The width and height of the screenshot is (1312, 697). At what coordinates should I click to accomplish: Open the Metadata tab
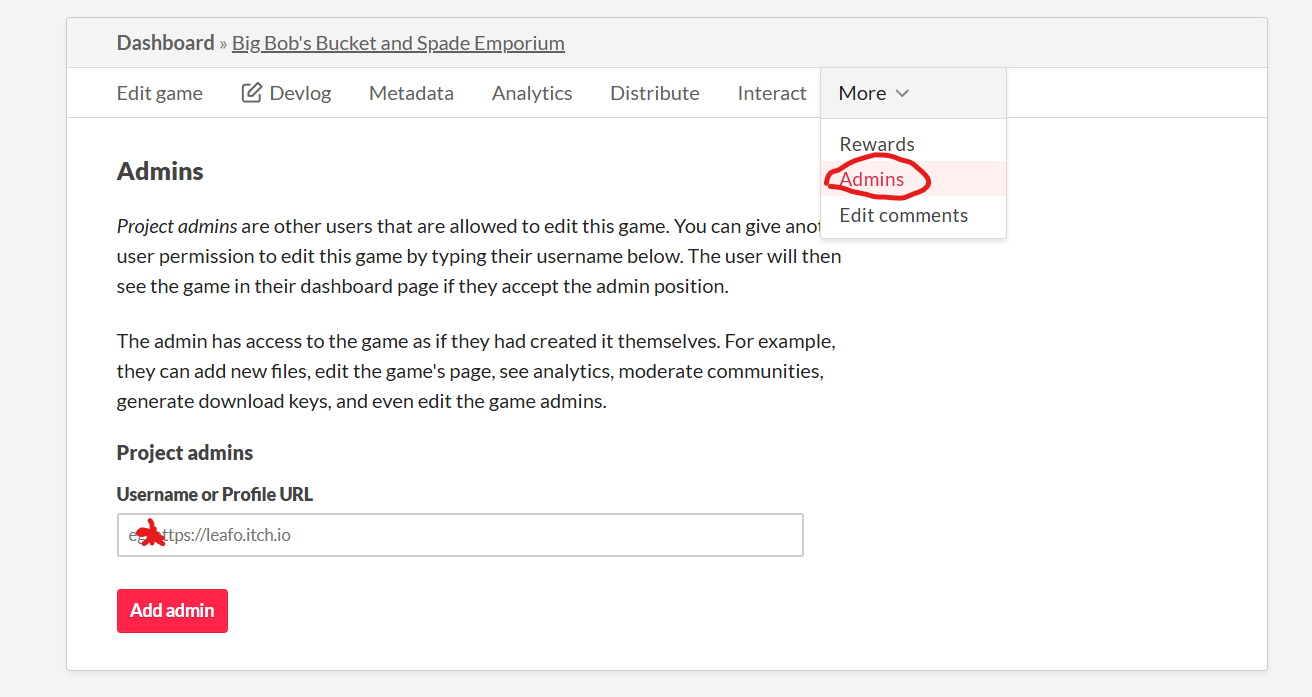411,93
